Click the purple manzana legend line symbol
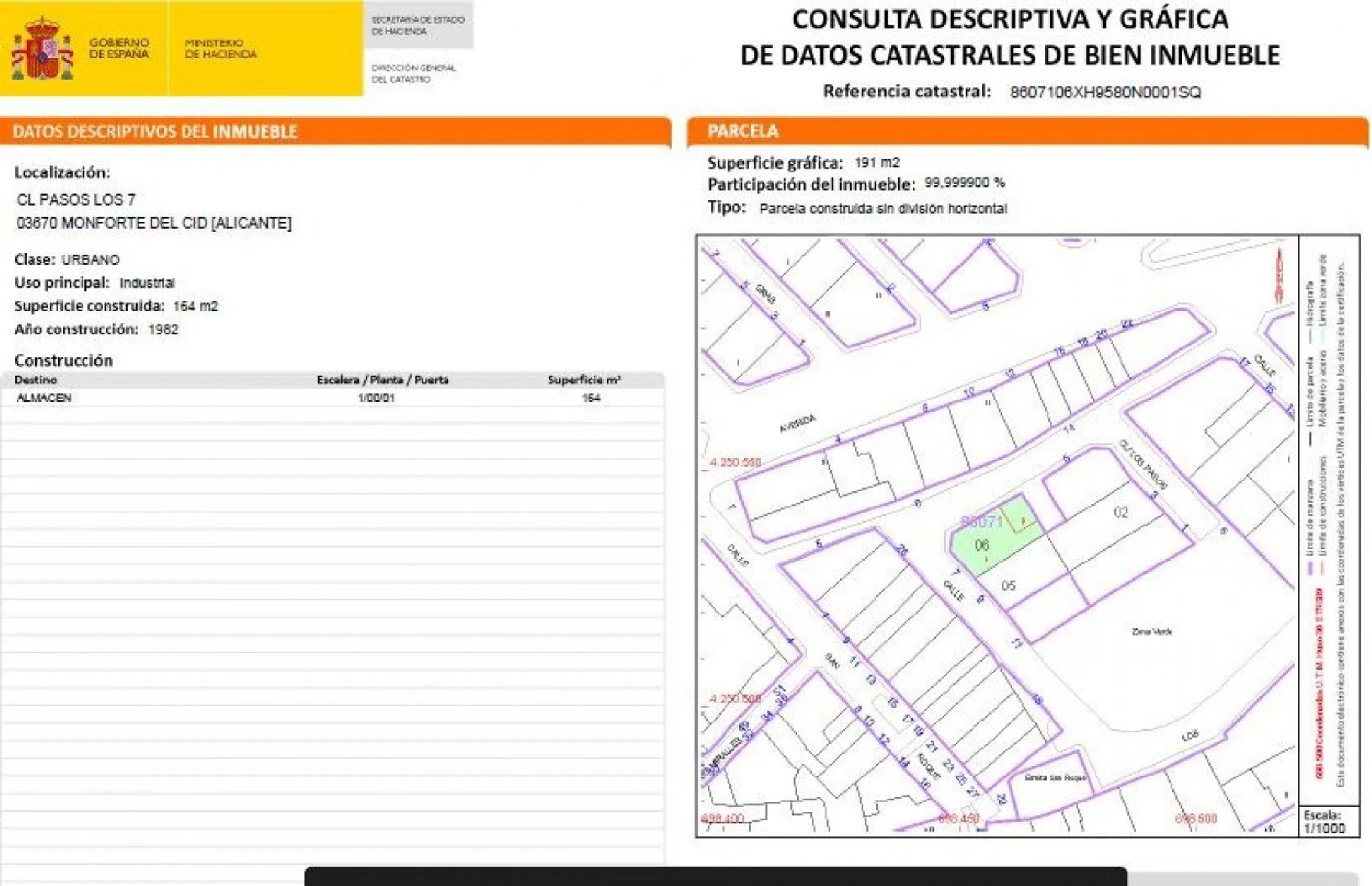 coord(1309,568)
